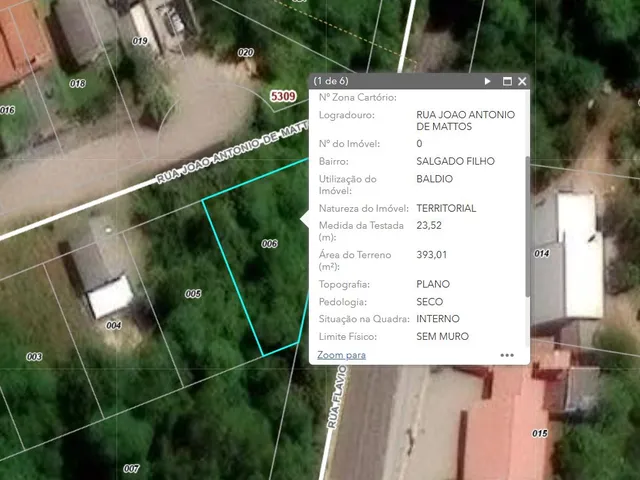This screenshot has width=640, height=480.
Task: Click the RUA FLAVIO street label on map
Action: 337,397
